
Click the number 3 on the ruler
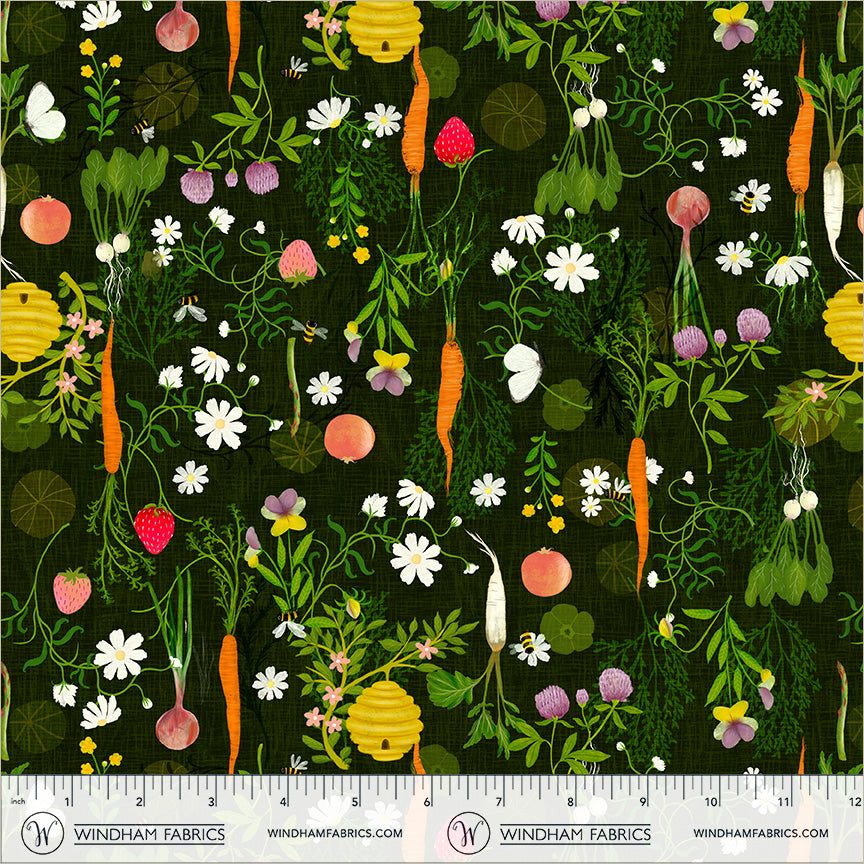point(212,801)
